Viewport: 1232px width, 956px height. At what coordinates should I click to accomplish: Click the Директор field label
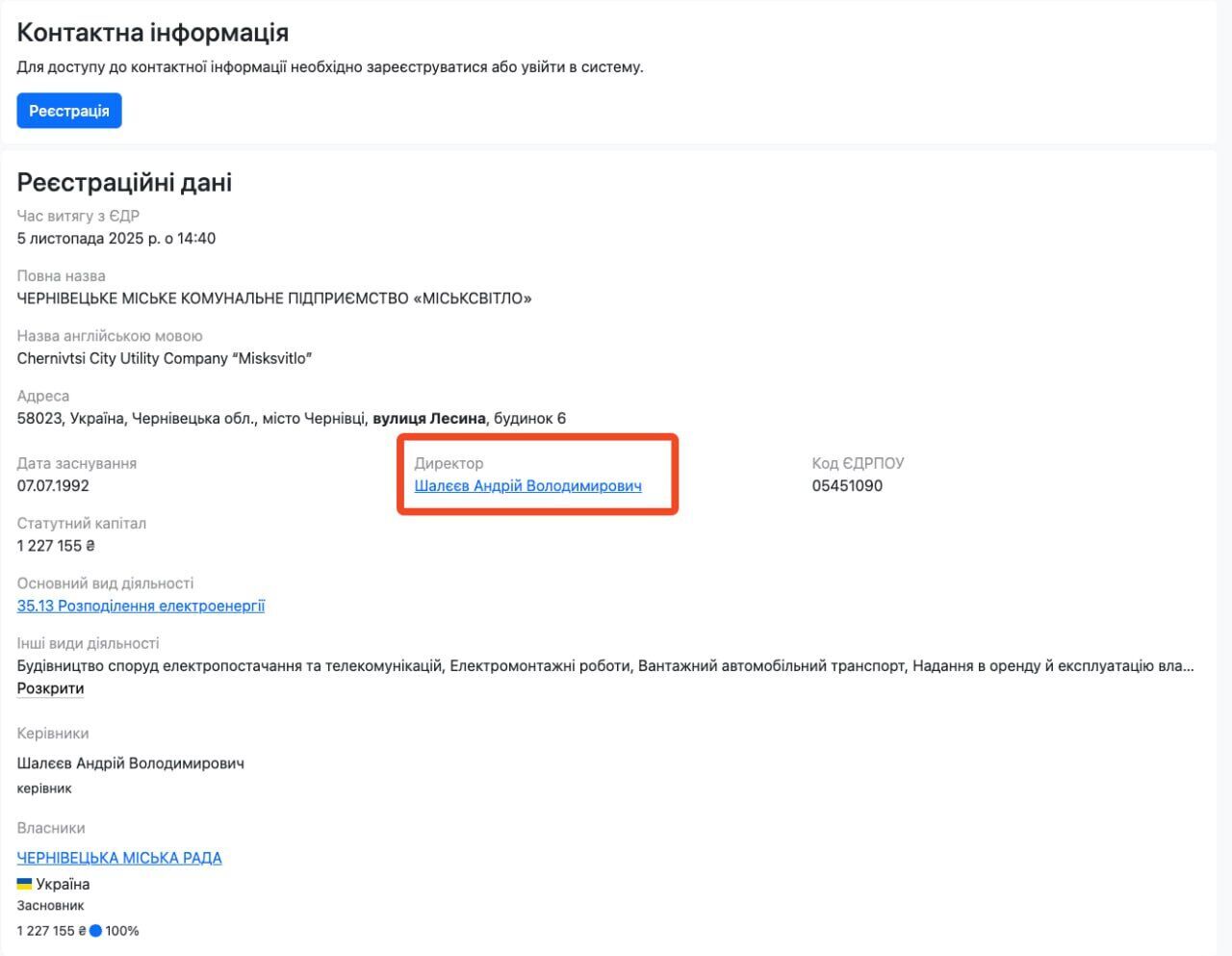tap(449, 464)
